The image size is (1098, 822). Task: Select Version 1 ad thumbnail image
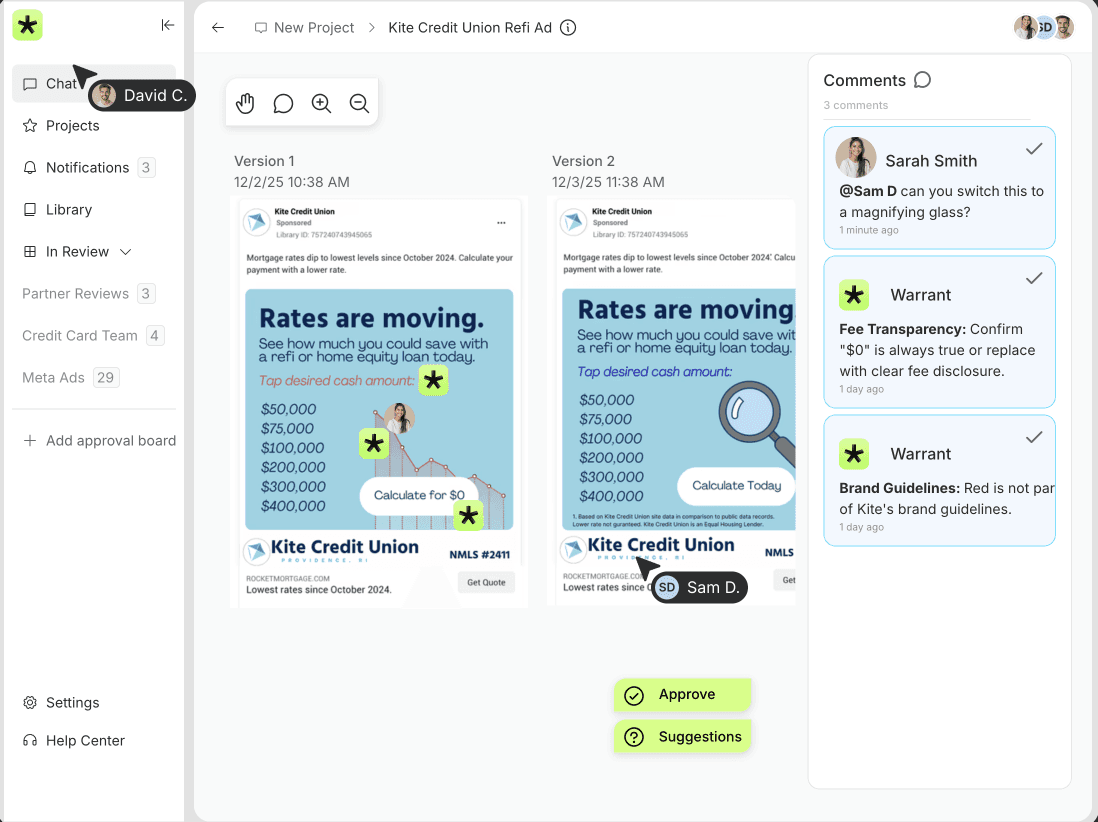click(x=379, y=402)
